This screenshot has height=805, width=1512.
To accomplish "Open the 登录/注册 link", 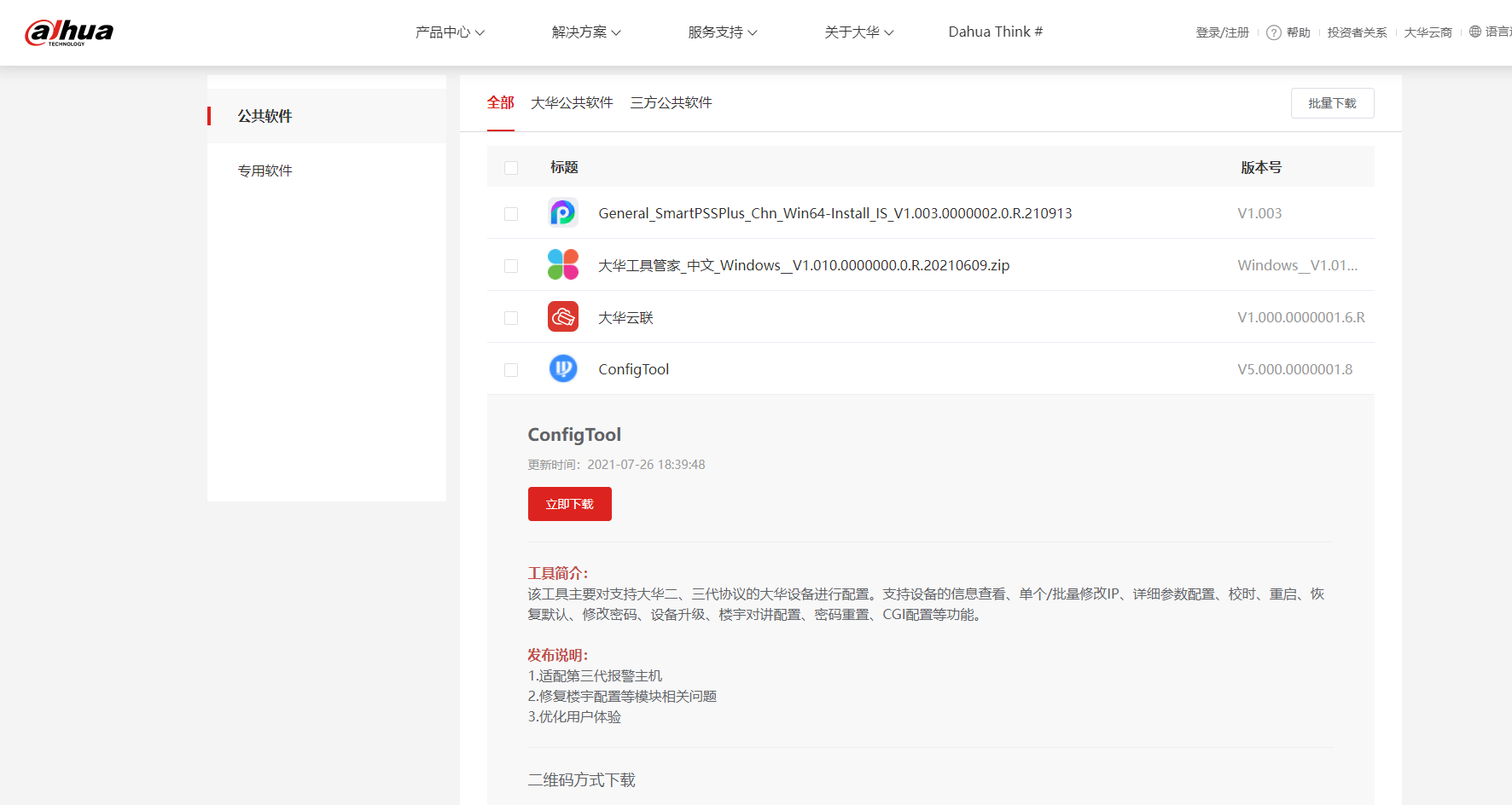I will (x=1222, y=32).
